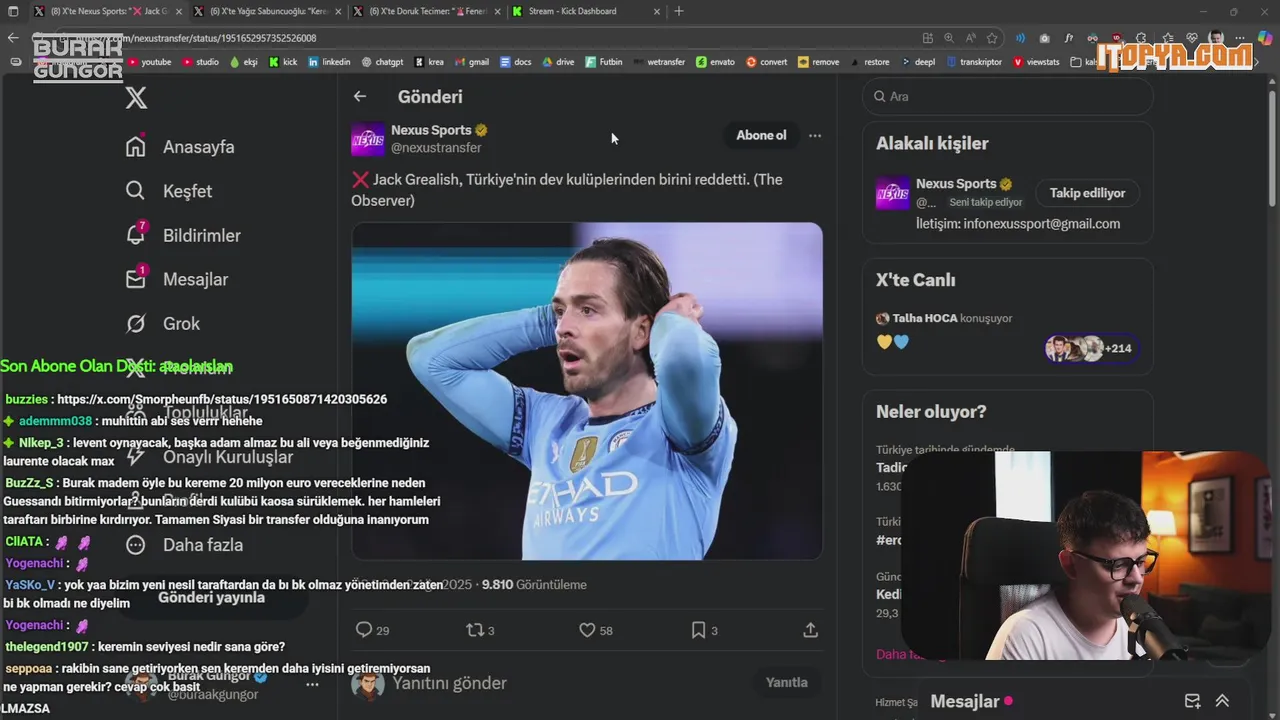Screen dimensions: 1280x720
Task: Open Mesajlar envelope in sidebar
Action: 176,279
